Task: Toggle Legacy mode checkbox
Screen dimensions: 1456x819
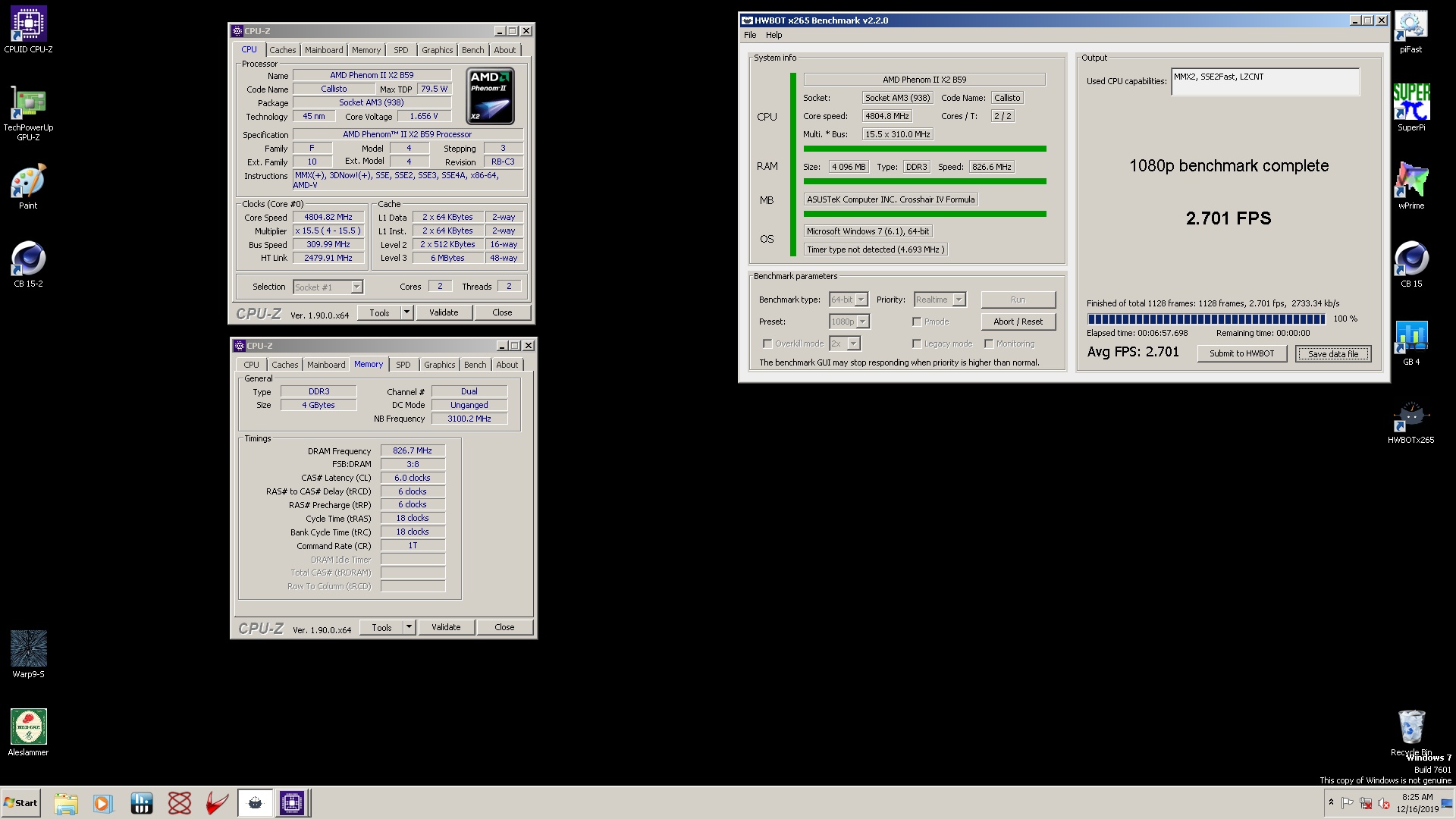Action: pos(917,344)
